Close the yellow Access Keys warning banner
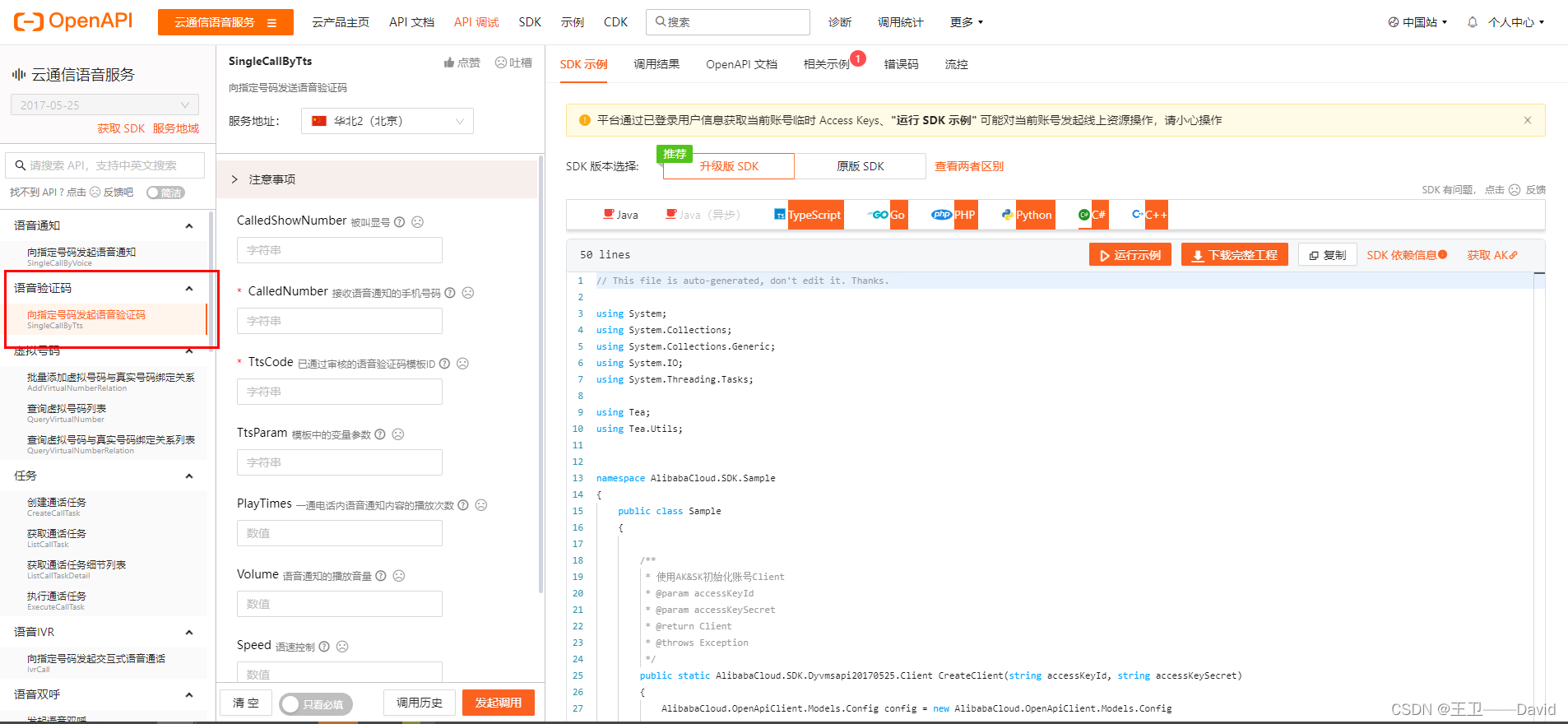Image resolution: width=1568 pixels, height=724 pixels. coord(1528,120)
